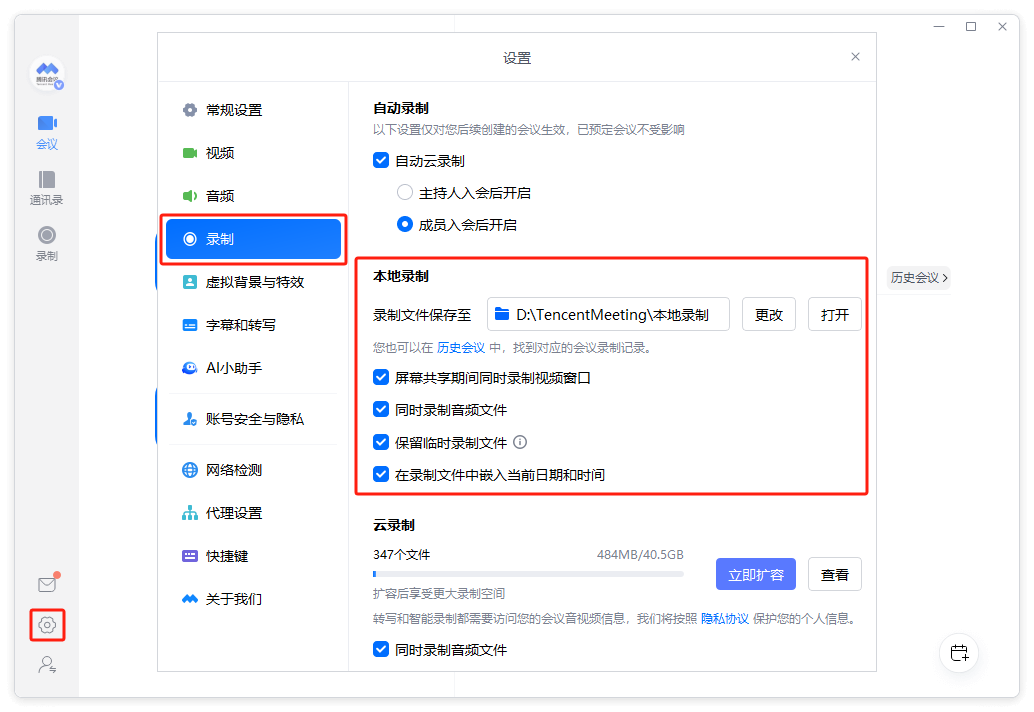Click the settings gear icon in sidebar
This screenshot has width=1034, height=712.
click(47, 624)
